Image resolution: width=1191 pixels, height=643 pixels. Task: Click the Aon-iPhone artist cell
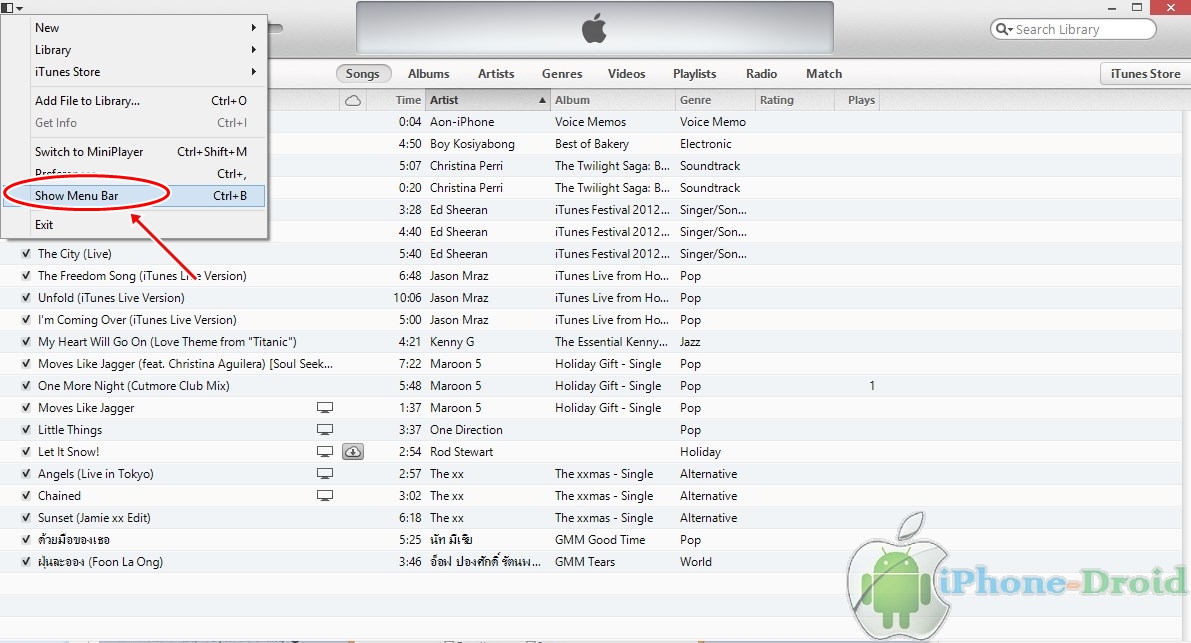coord(462,121)
